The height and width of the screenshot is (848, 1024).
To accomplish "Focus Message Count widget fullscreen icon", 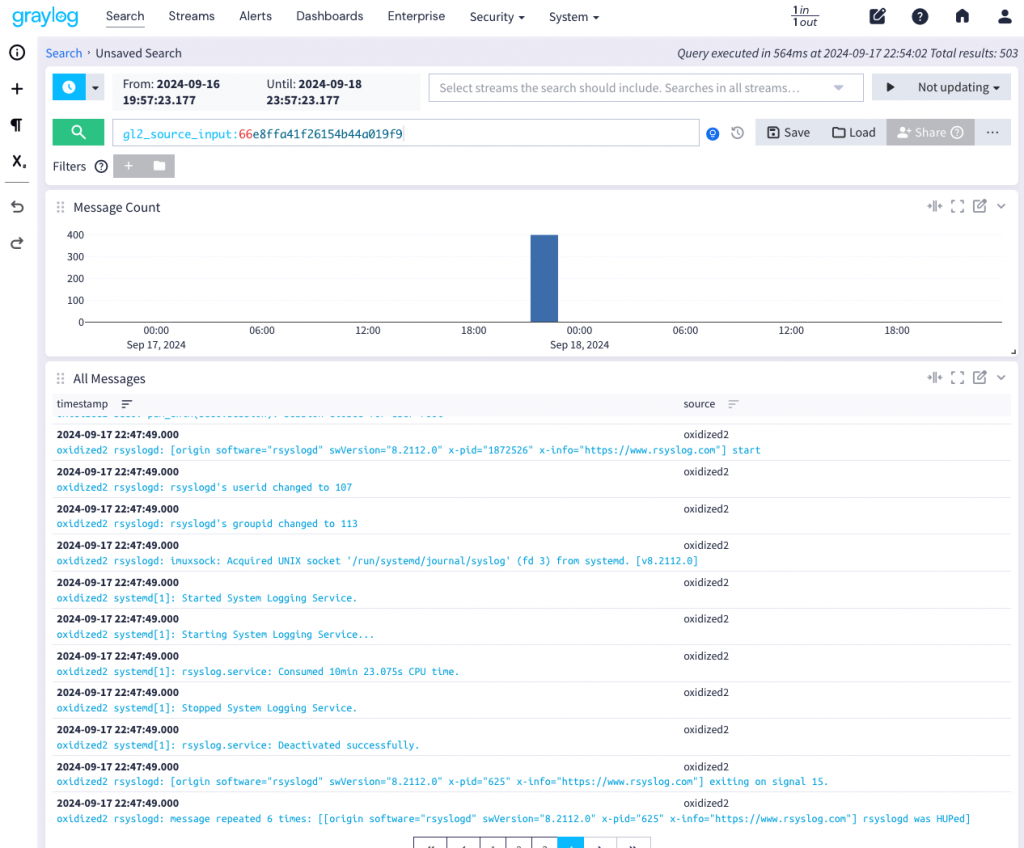I will pyautogui.click(x=957, y=206).
